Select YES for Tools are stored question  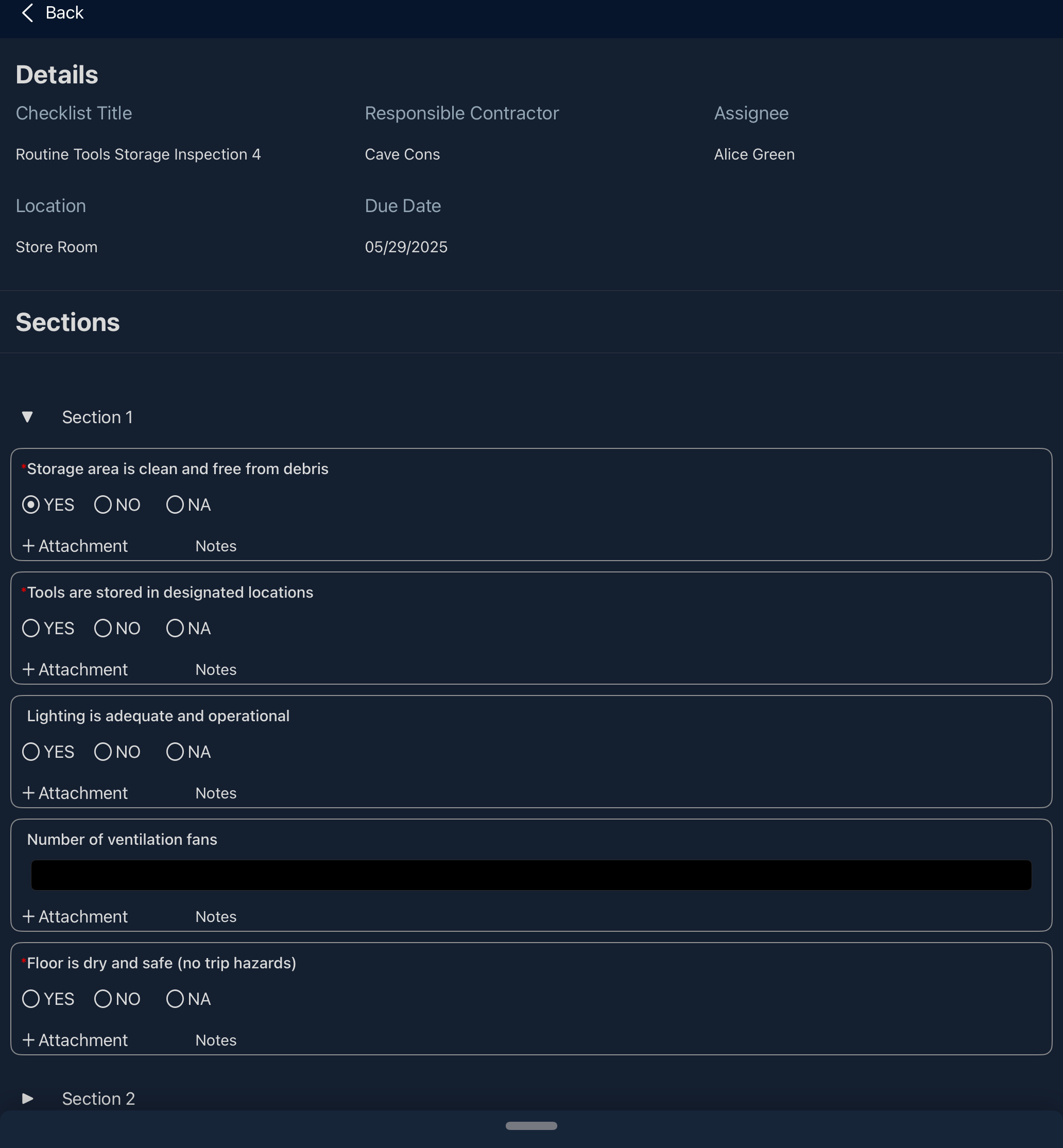pos(31,629)
